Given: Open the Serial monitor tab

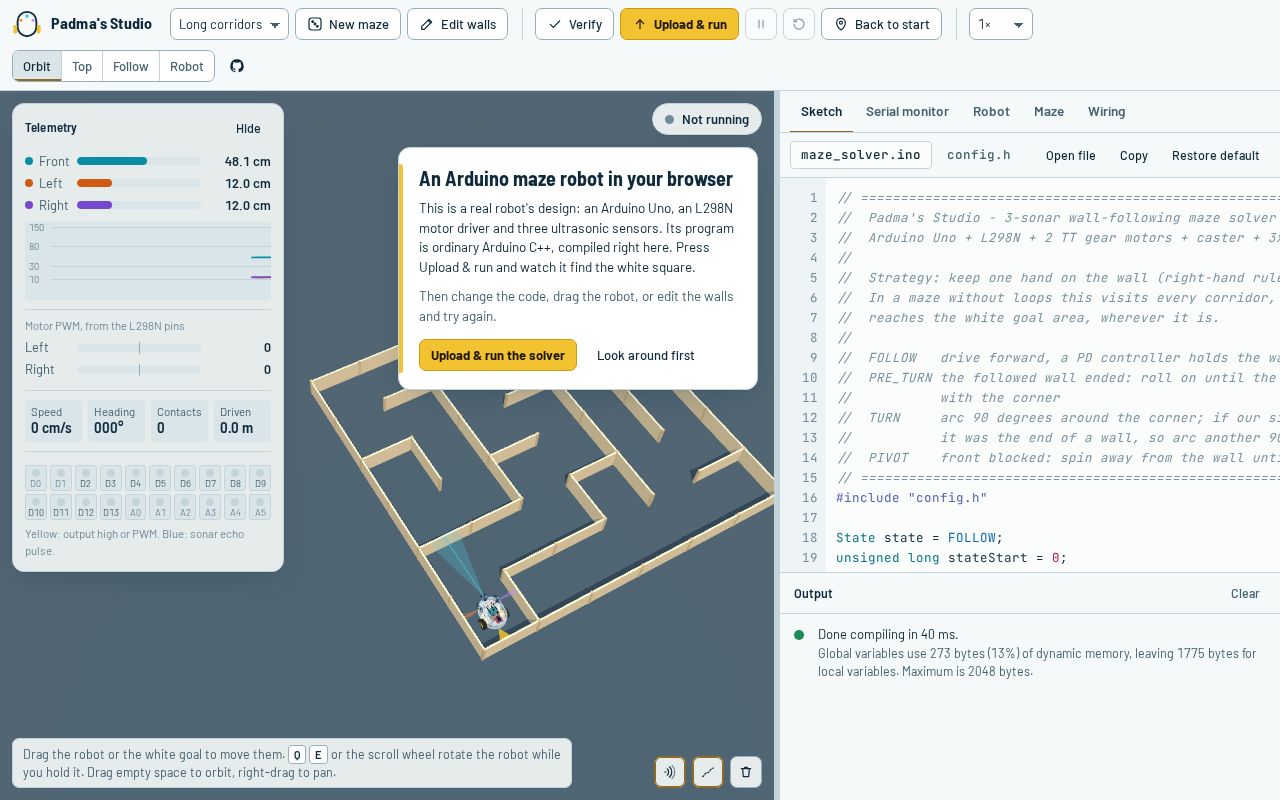Looking at the screenshot, I should [x=907, y=111].
